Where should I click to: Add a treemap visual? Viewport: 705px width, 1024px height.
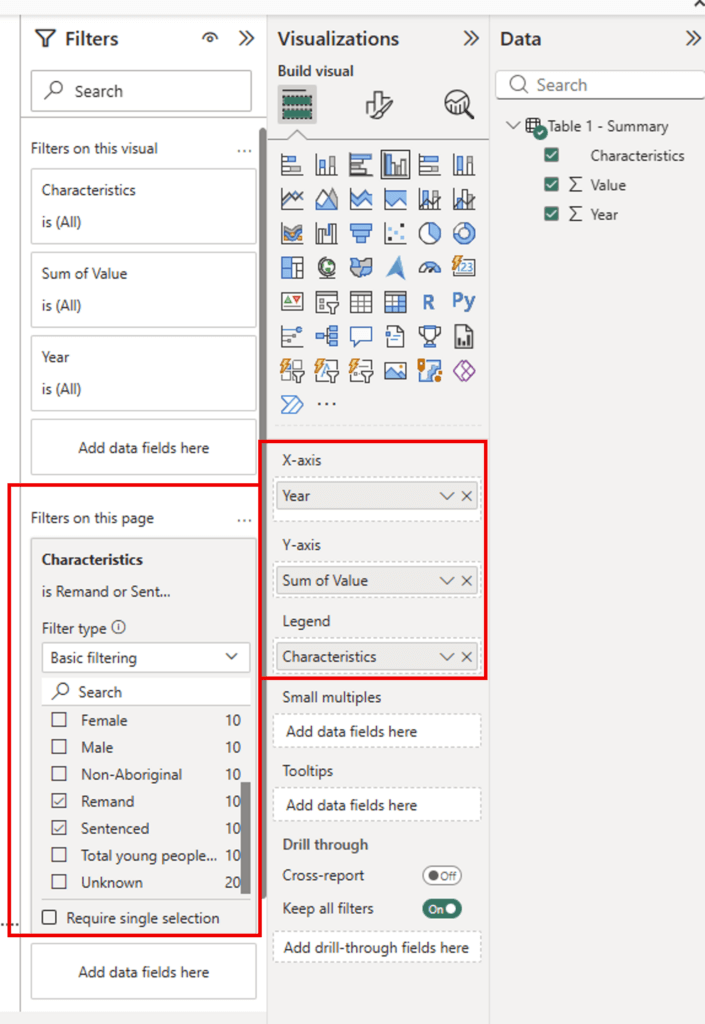pyautogui.click(x=292, y=268)
